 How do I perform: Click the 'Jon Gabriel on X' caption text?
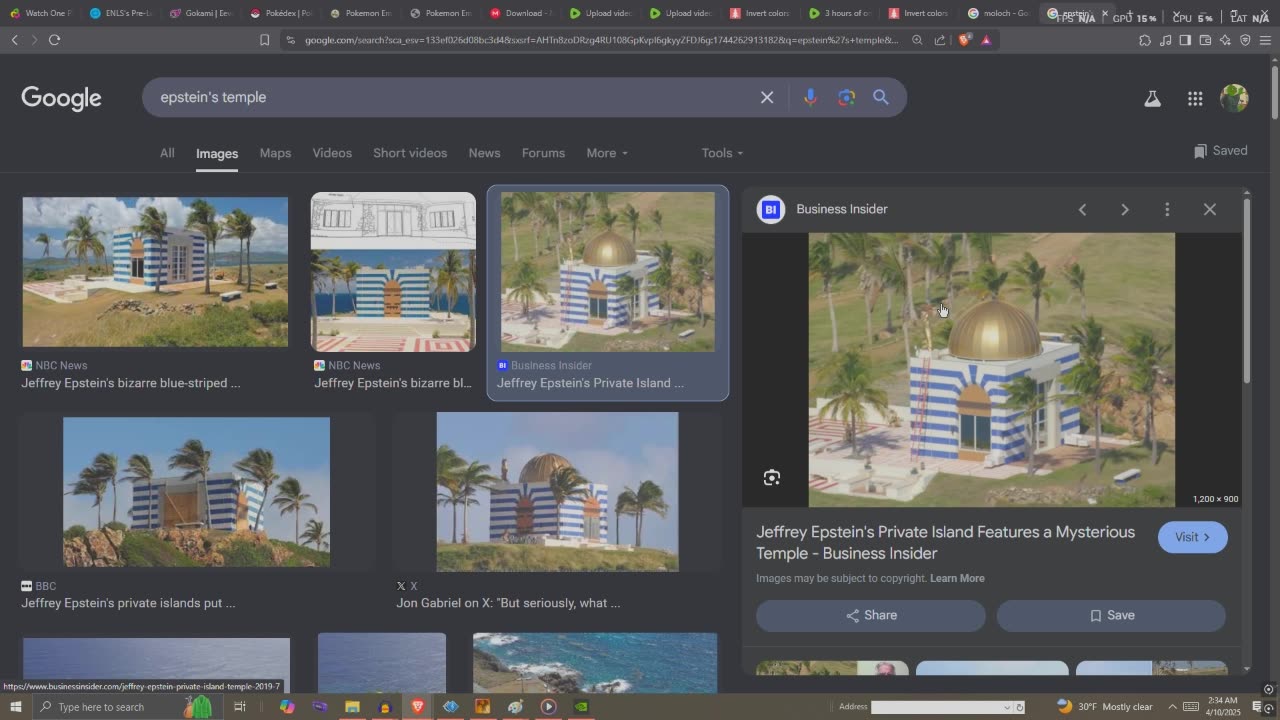[508, 603]
